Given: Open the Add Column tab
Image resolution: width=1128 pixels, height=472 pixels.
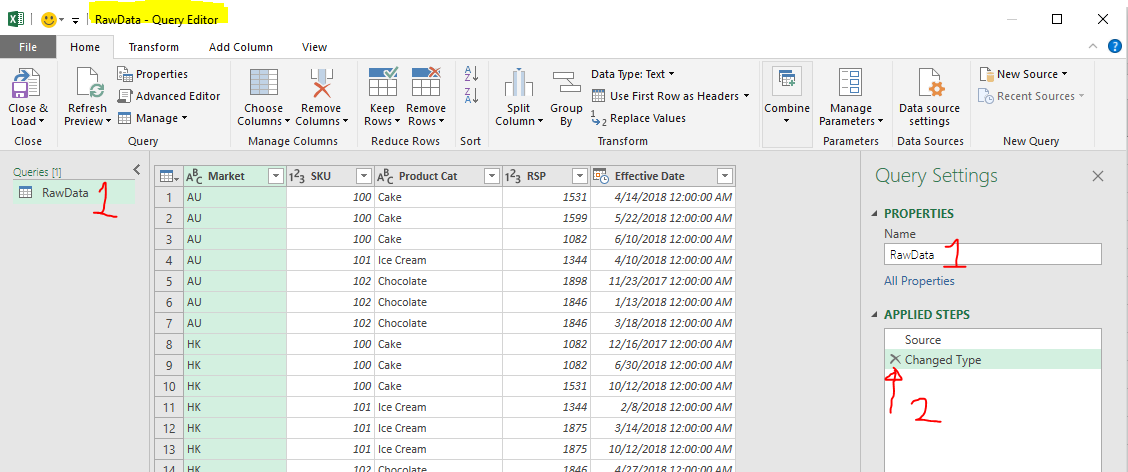Looking at the screenshot, I should tap(240, 47).
